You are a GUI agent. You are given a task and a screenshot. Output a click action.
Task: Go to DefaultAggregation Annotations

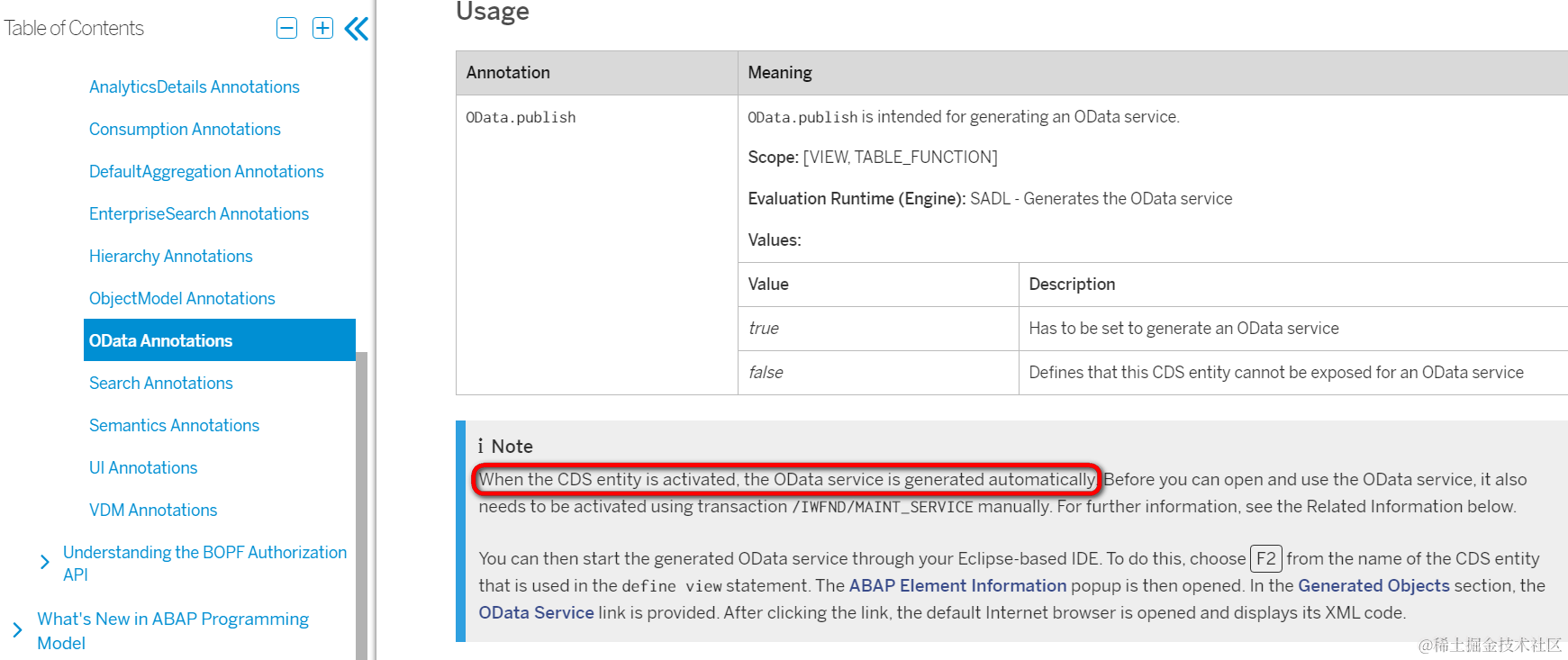tap(206, 171)
